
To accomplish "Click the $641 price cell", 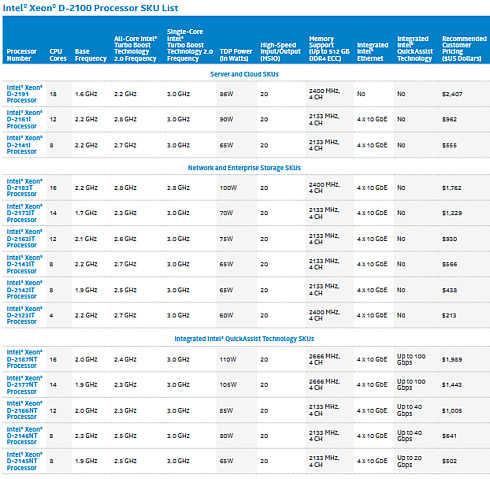I will (x=449, y=436).
